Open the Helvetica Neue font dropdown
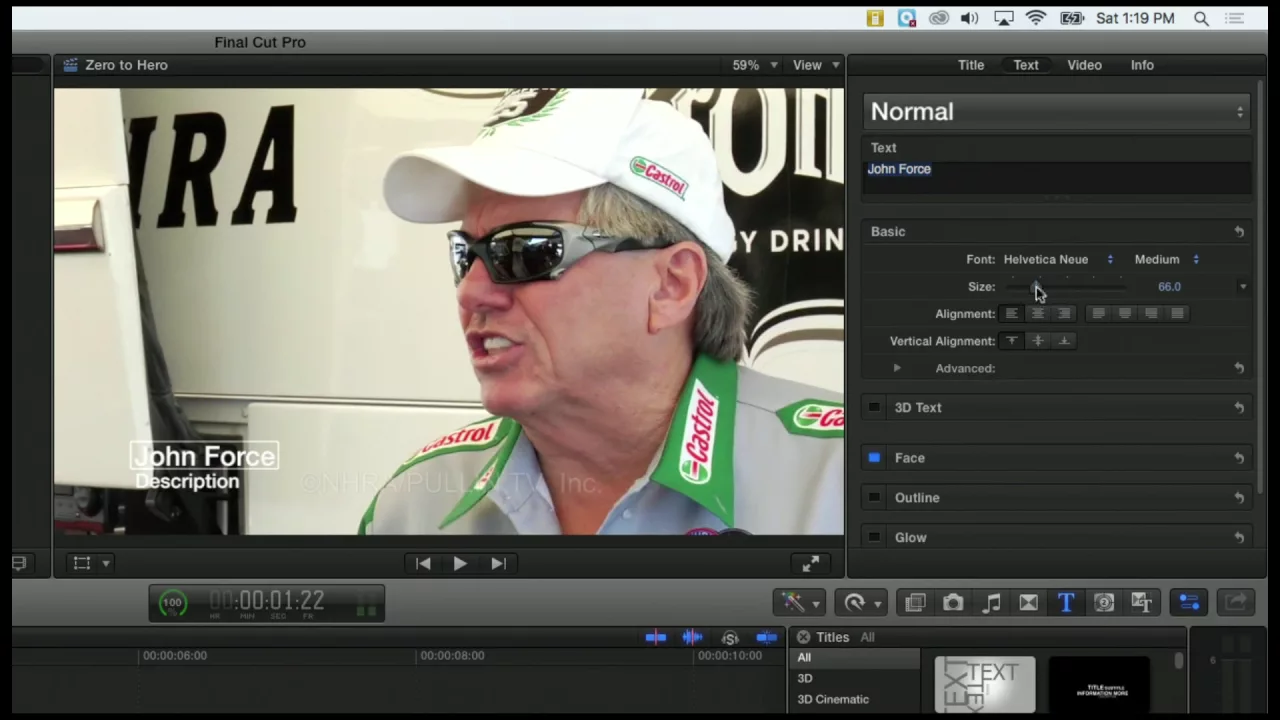 (1058, 260)
